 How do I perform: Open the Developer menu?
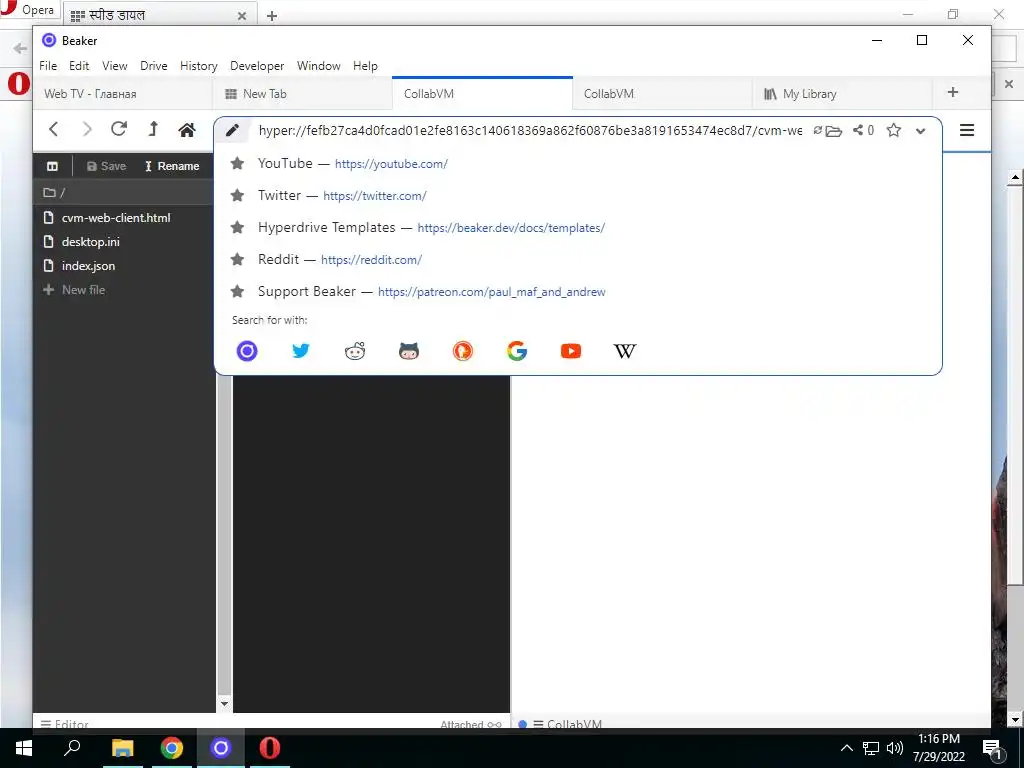[x=257, y=66]
